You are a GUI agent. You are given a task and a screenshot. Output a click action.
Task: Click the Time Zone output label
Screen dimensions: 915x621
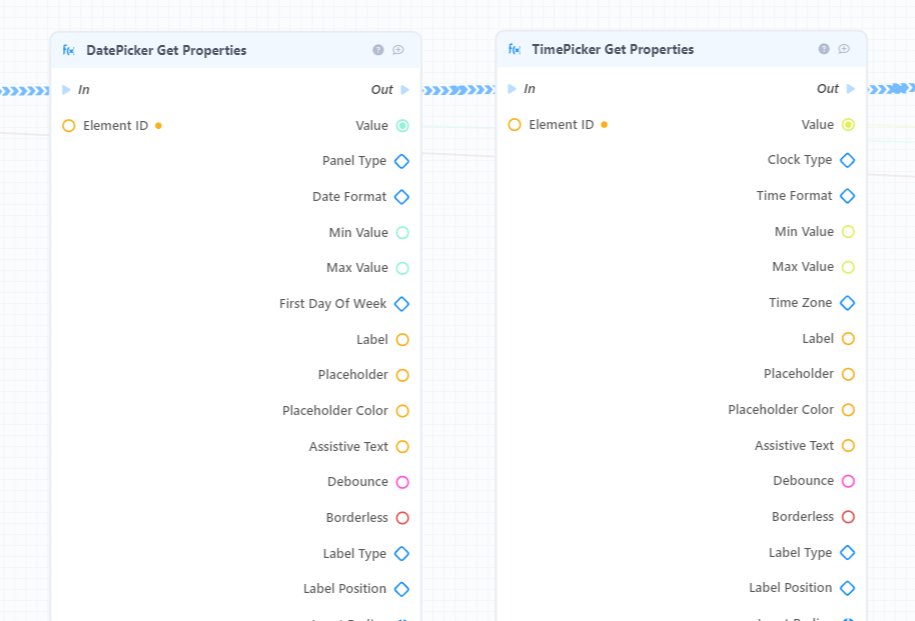pos(800,302)
